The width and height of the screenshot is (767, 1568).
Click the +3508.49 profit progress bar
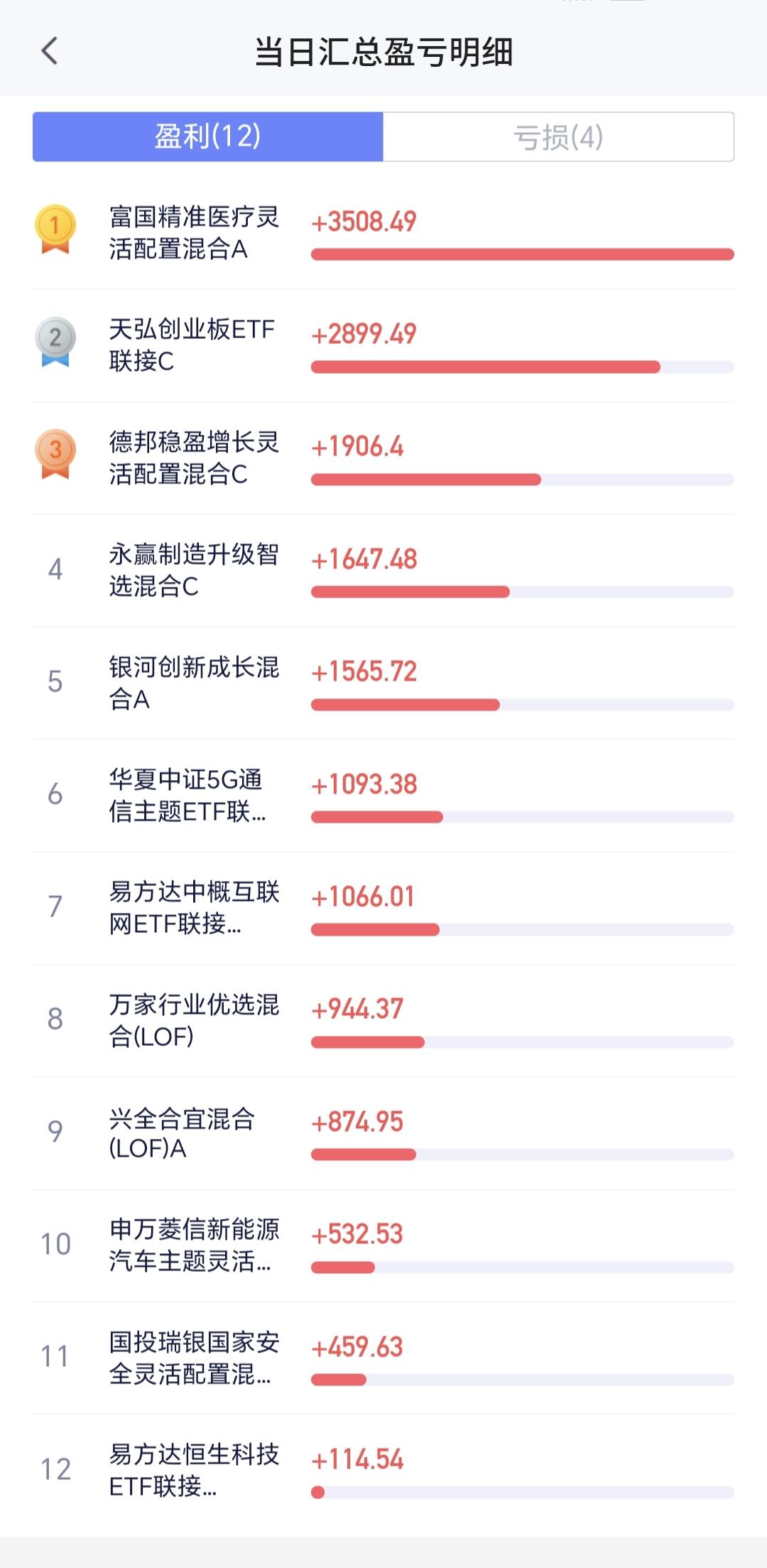pyautogui.click(x=523, y=254)
